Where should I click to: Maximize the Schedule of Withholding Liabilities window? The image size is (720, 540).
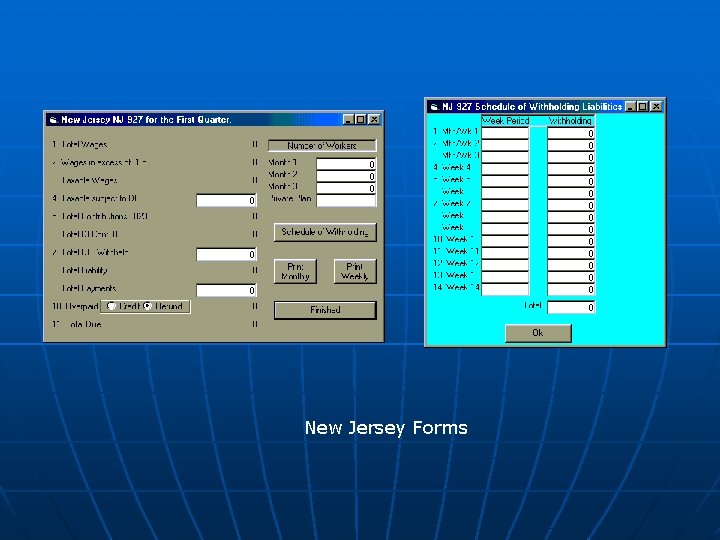click(x=643, y=107)
